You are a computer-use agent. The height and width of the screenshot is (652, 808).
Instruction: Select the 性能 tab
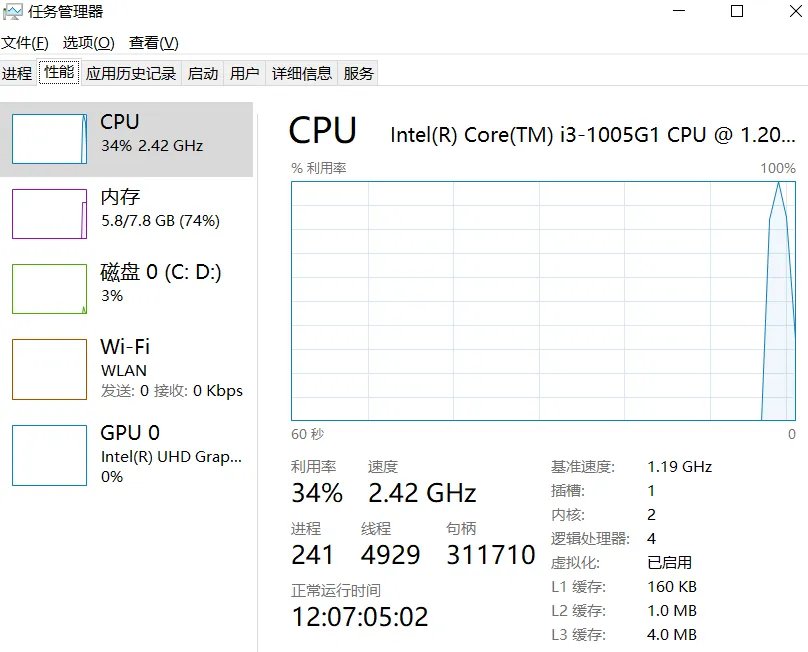58,72
